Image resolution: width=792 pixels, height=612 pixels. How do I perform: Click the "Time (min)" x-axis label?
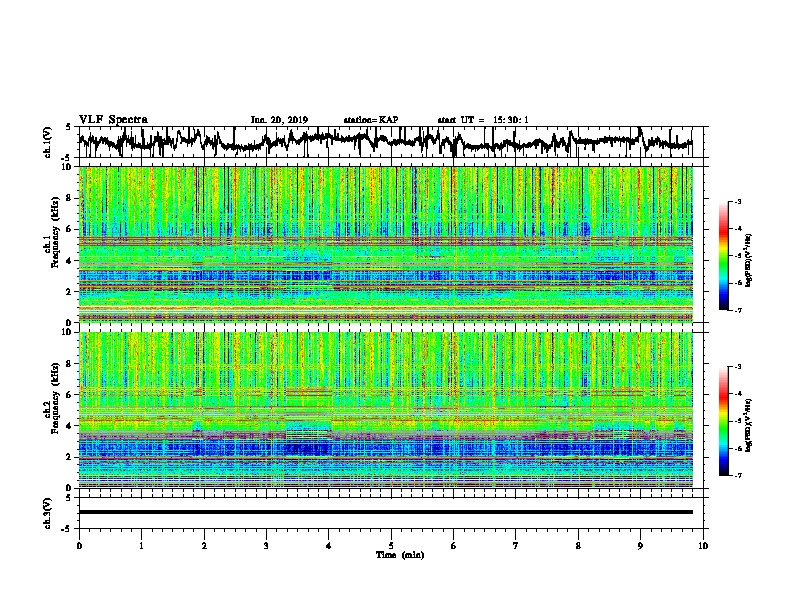400,555
